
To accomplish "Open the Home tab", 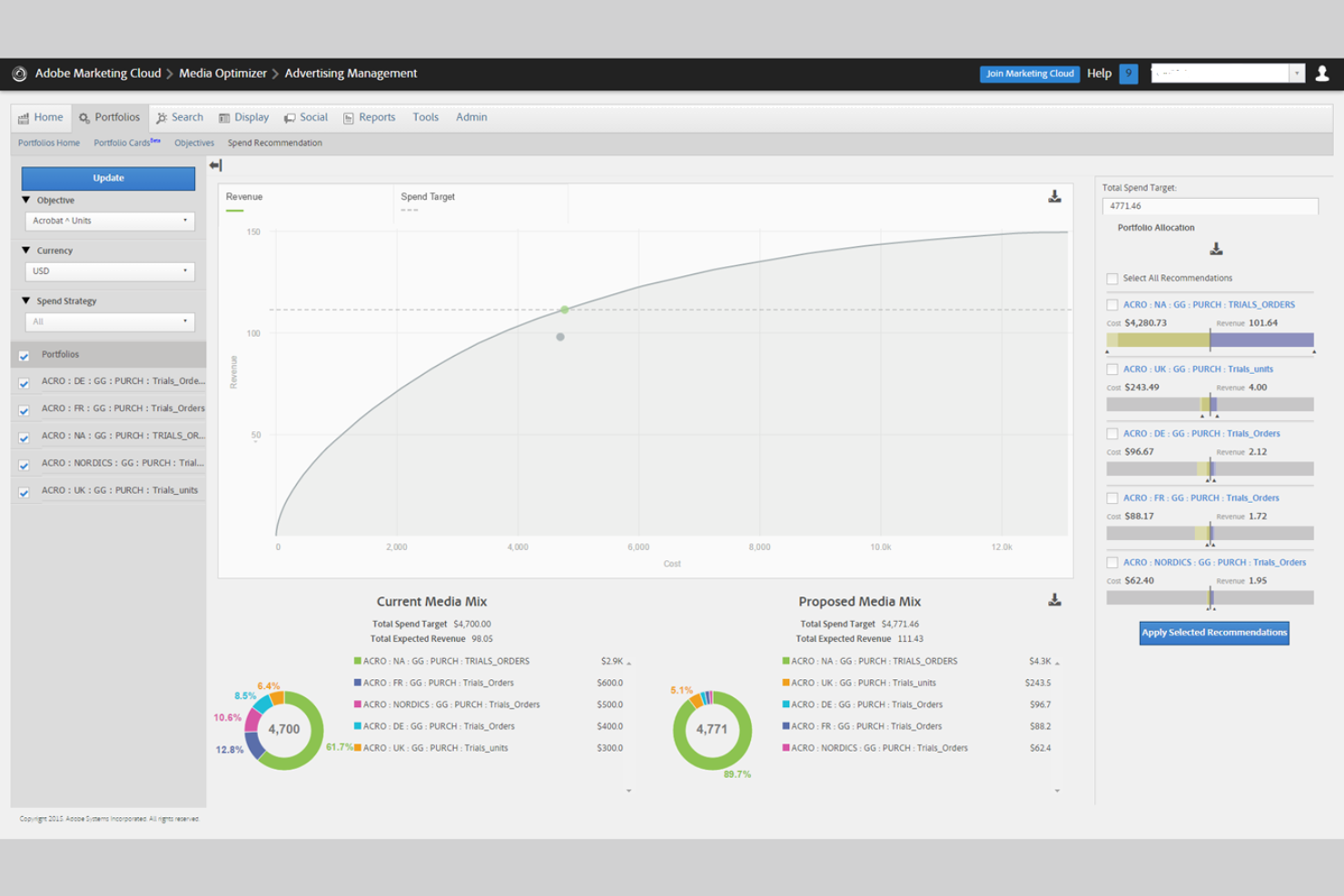I will [41, 118].
